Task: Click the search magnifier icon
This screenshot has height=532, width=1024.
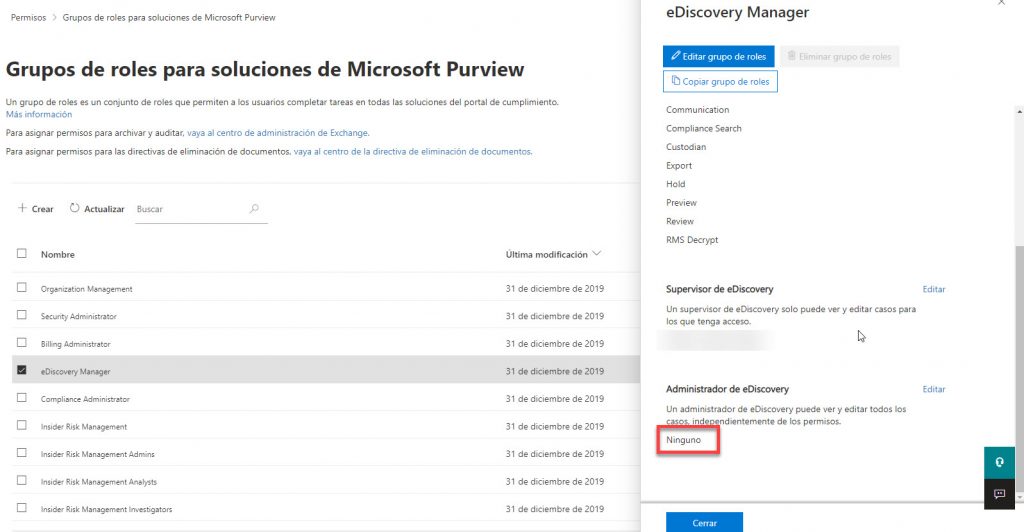Action: (254, 209)
